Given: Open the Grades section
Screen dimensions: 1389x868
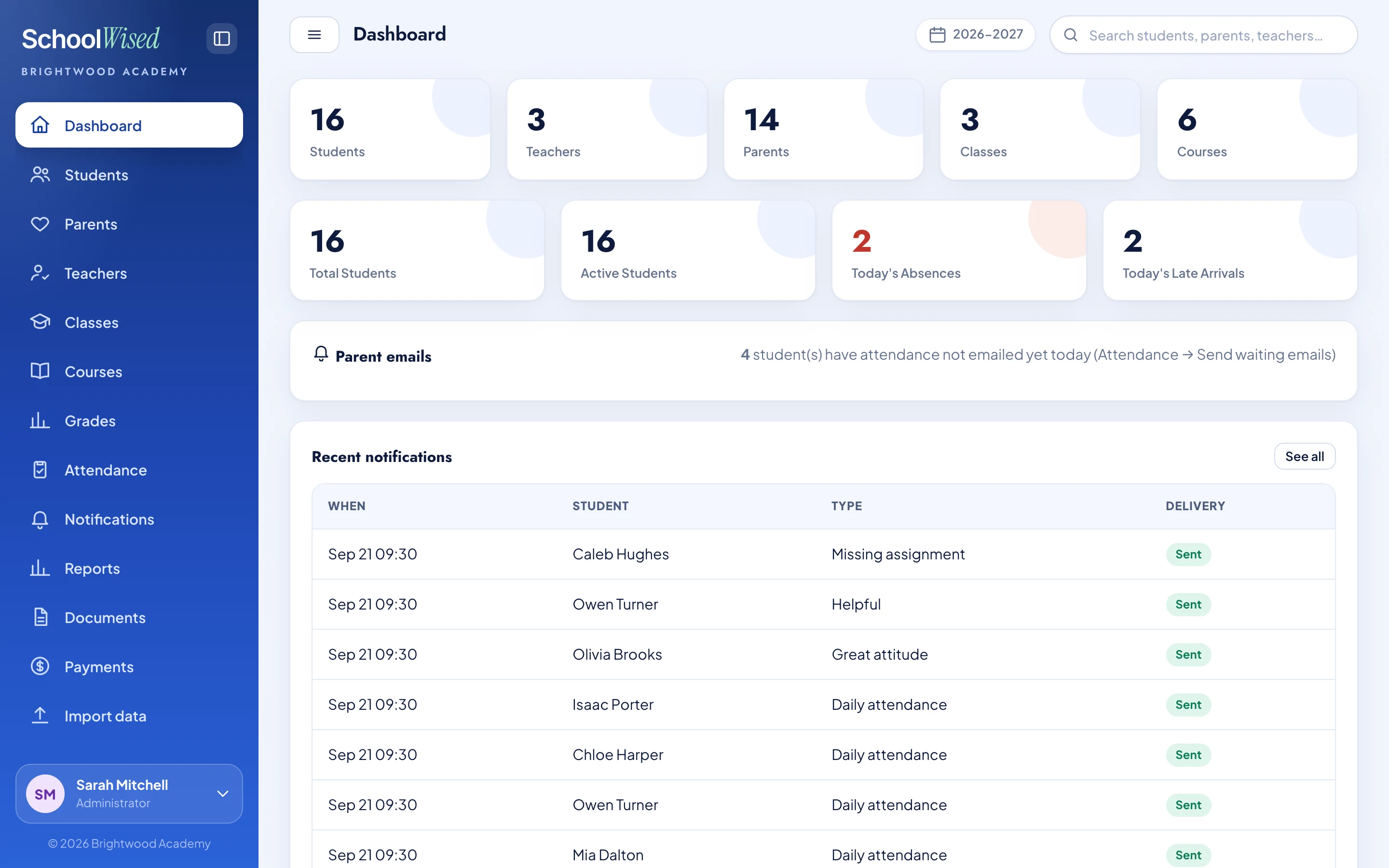Looking at the screenshot, I should pos(129,421).
